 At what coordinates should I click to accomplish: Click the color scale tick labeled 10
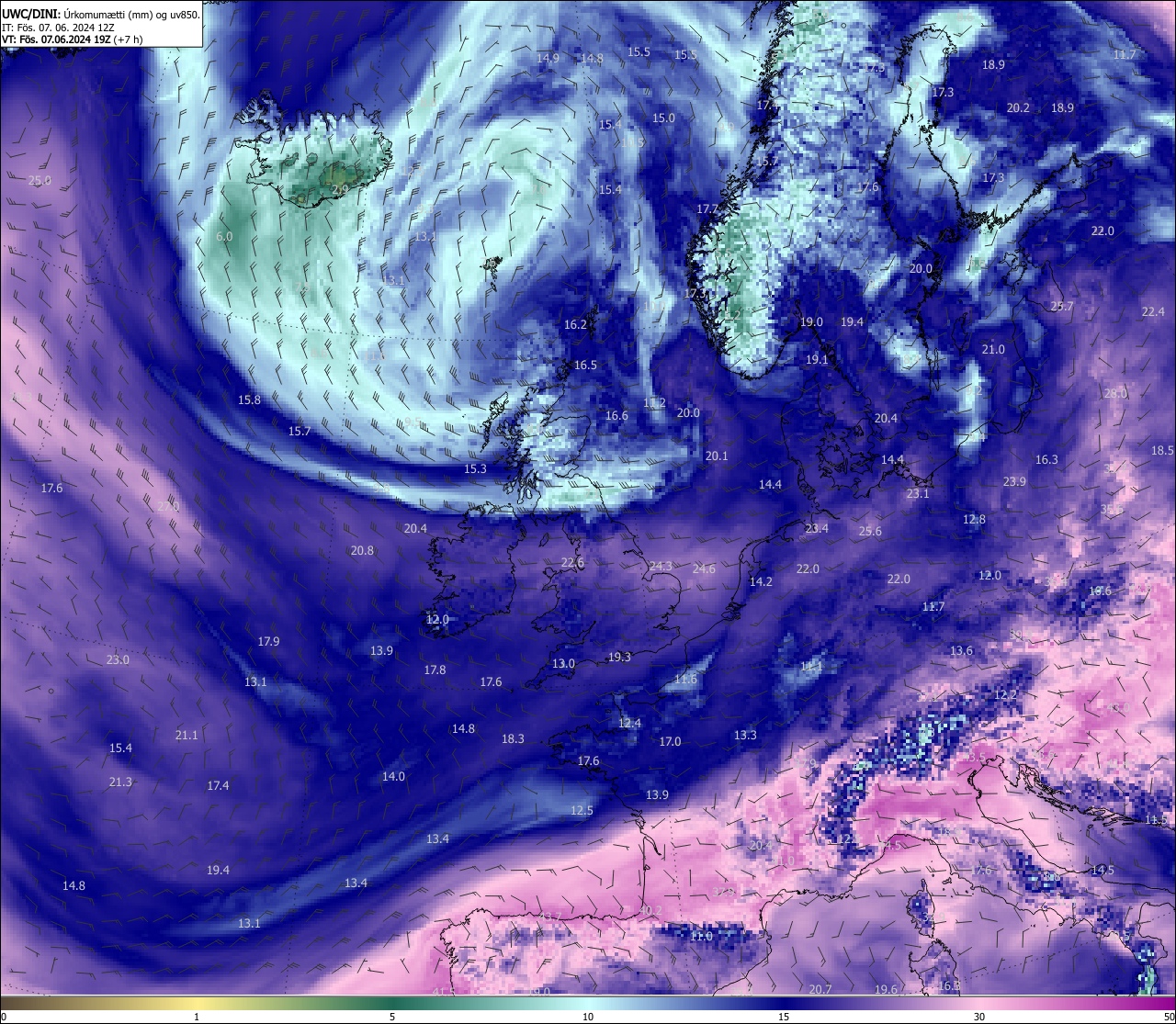tap(588, 1017)
